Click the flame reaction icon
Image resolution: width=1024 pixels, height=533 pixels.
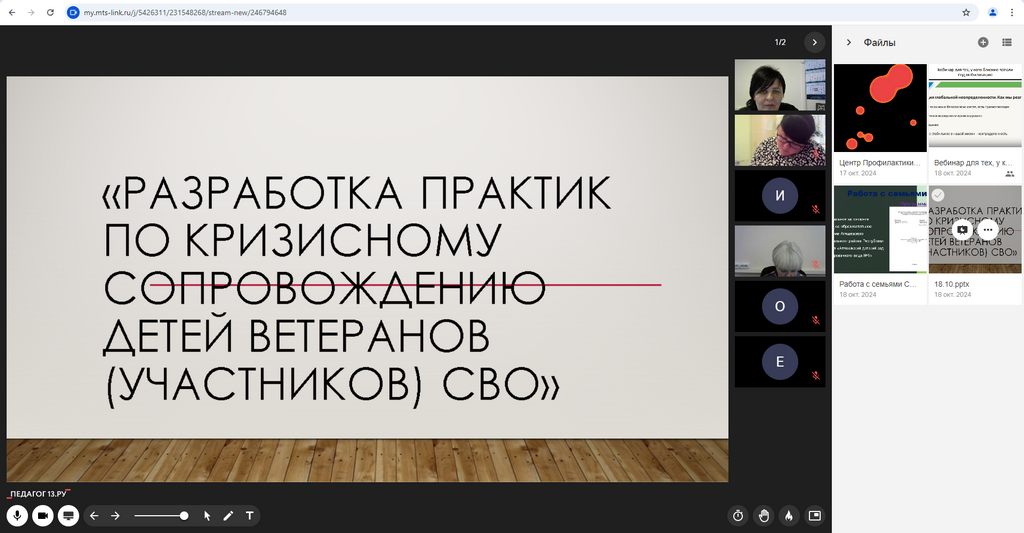tap(789, 516)
